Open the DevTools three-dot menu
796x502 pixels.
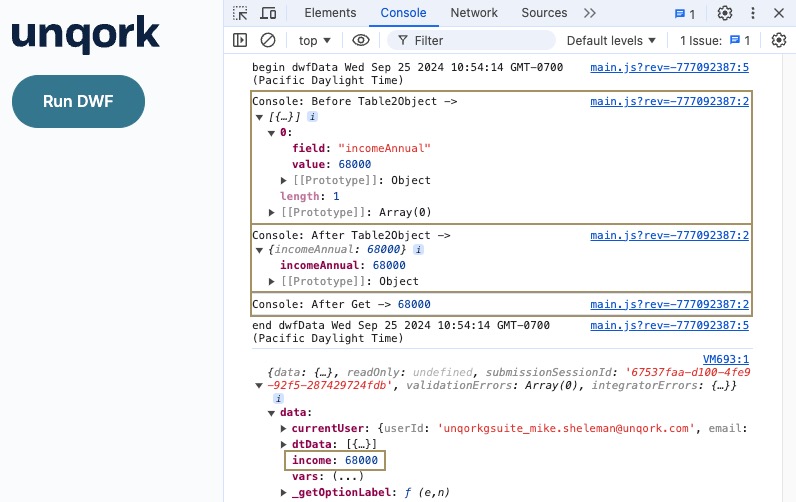click(x=753, y=13)
